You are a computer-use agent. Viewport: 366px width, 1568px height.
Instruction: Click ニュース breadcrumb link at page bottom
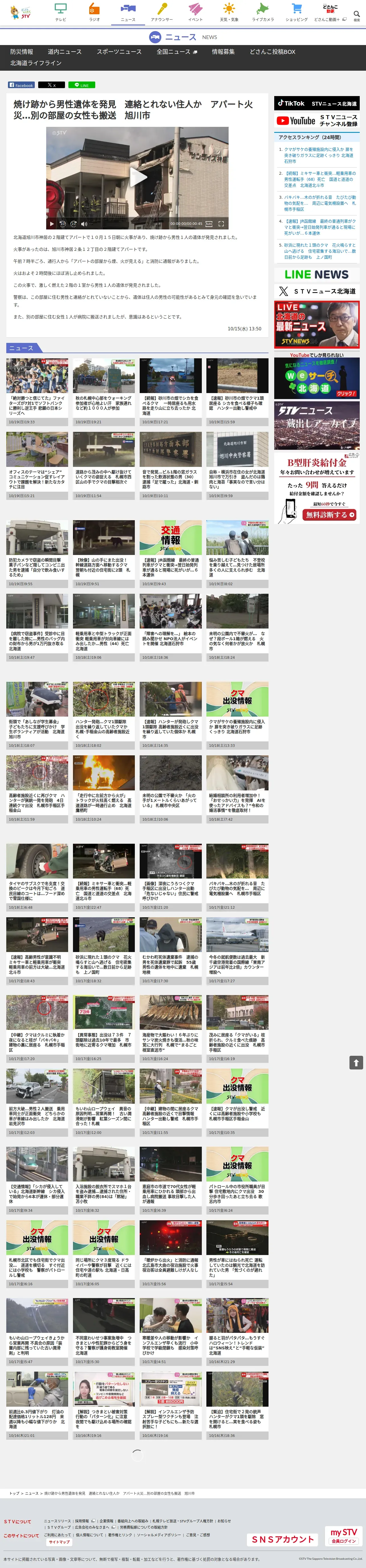tap(31, 1494)
